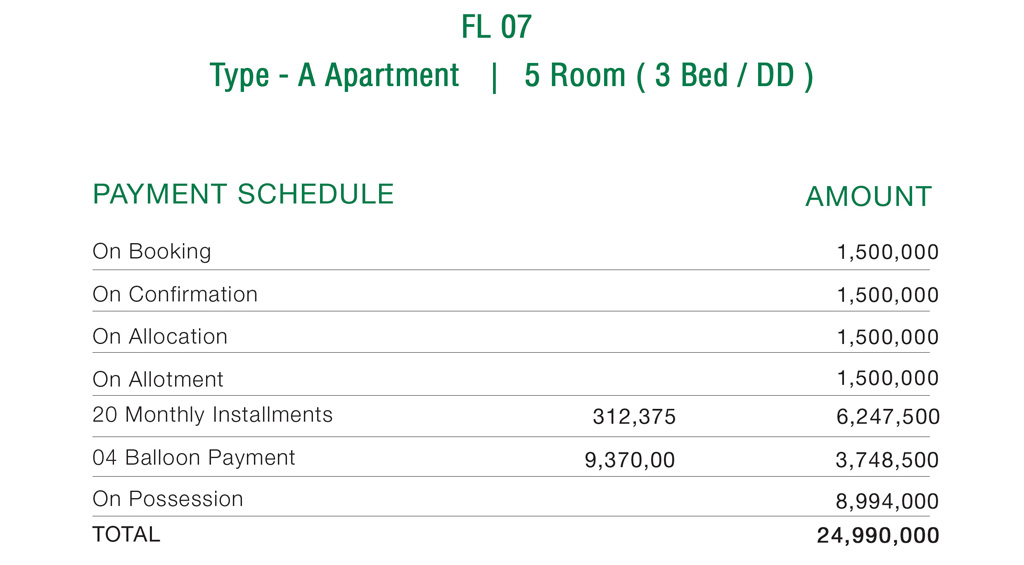Click the 3,748,500 amount

click(888, 461)
